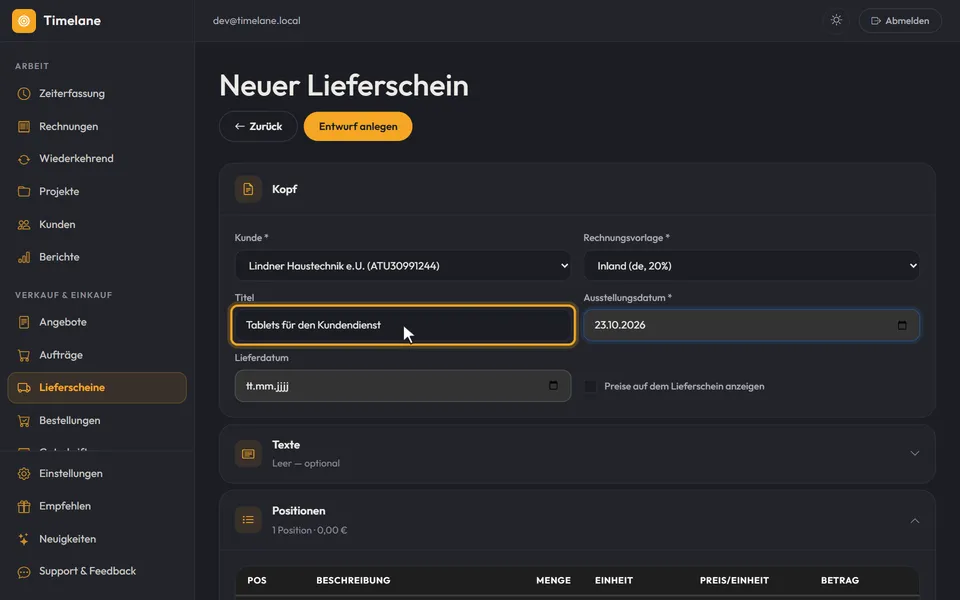
Task: Click 'Entwurf anlegen' button
Action: (x=358, y=126)
